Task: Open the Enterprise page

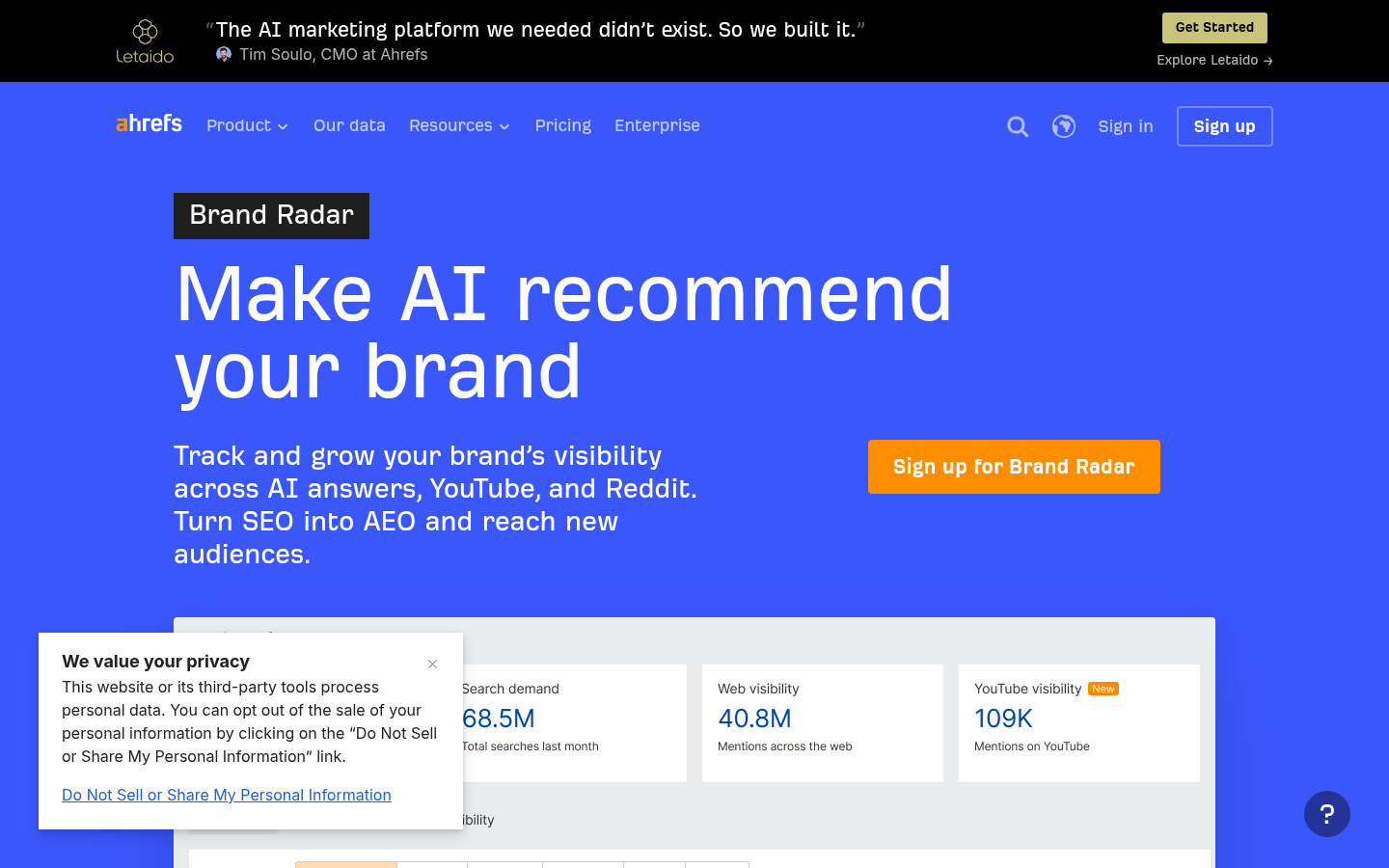Action: tap(657, 125)
